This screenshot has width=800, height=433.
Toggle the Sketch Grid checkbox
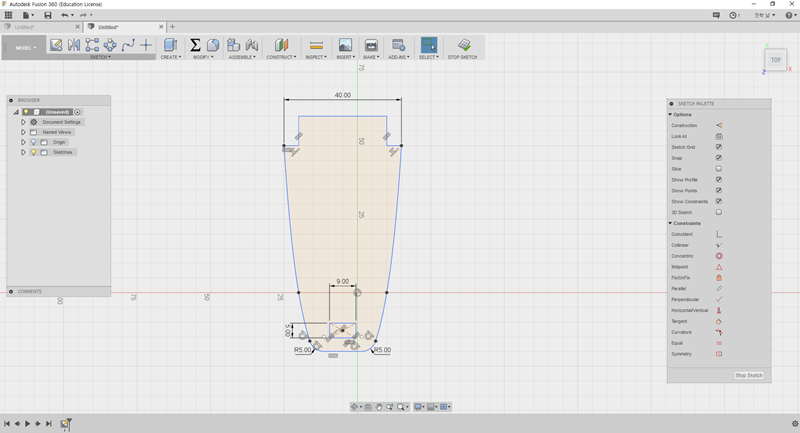tap(718, 147)
